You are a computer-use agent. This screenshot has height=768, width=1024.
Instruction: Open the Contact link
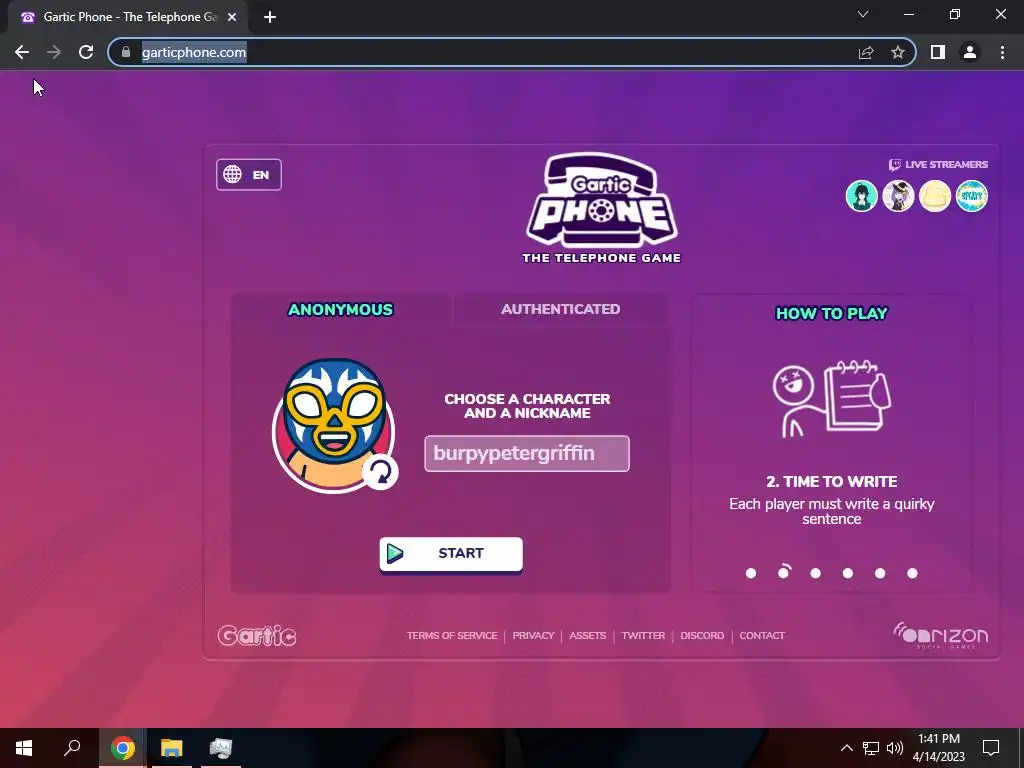point(762,635)
